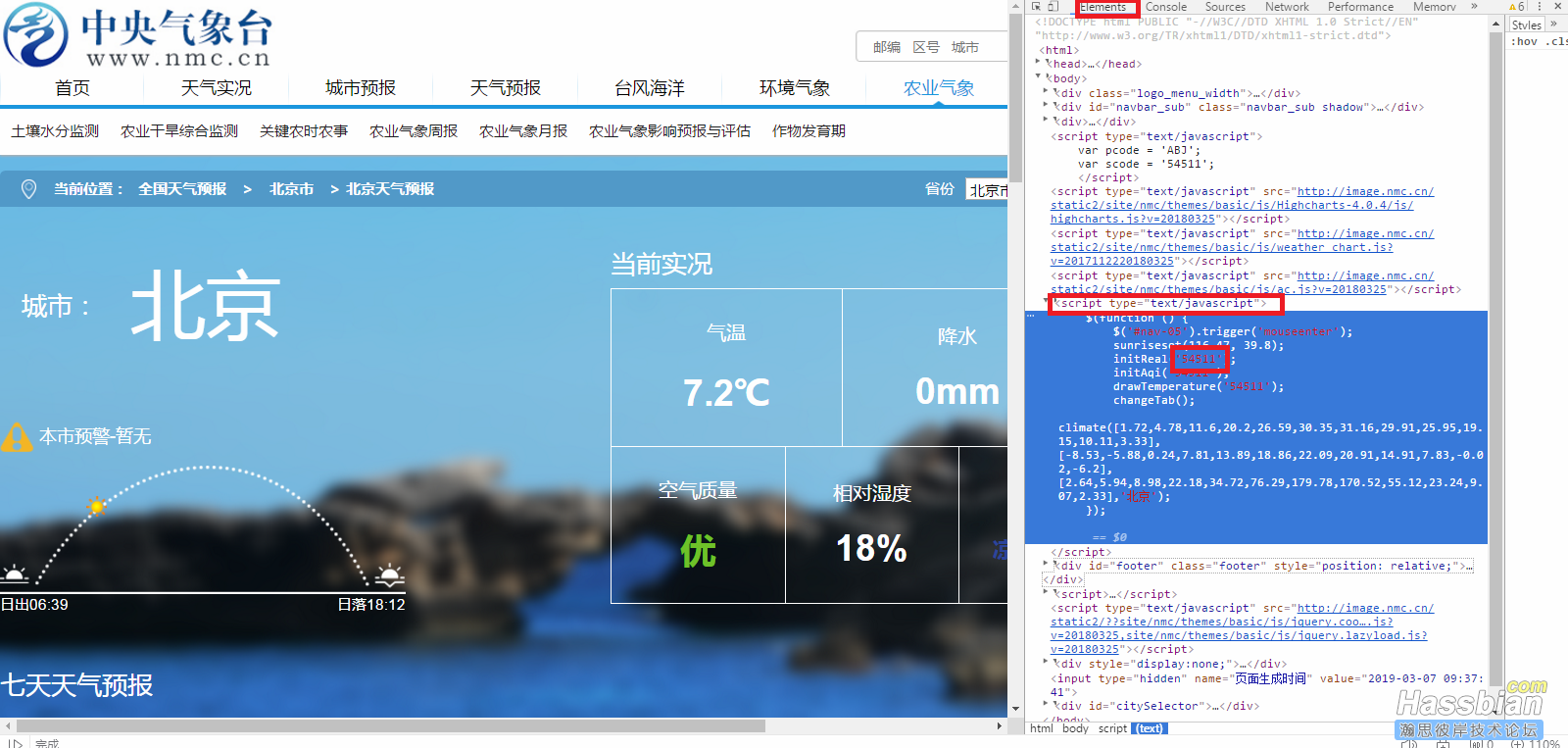The height and width of the screenshot is (748, 1568).
Task: Show more DevTools tabs via double chevron
Action: click(x=1474, y=6)
